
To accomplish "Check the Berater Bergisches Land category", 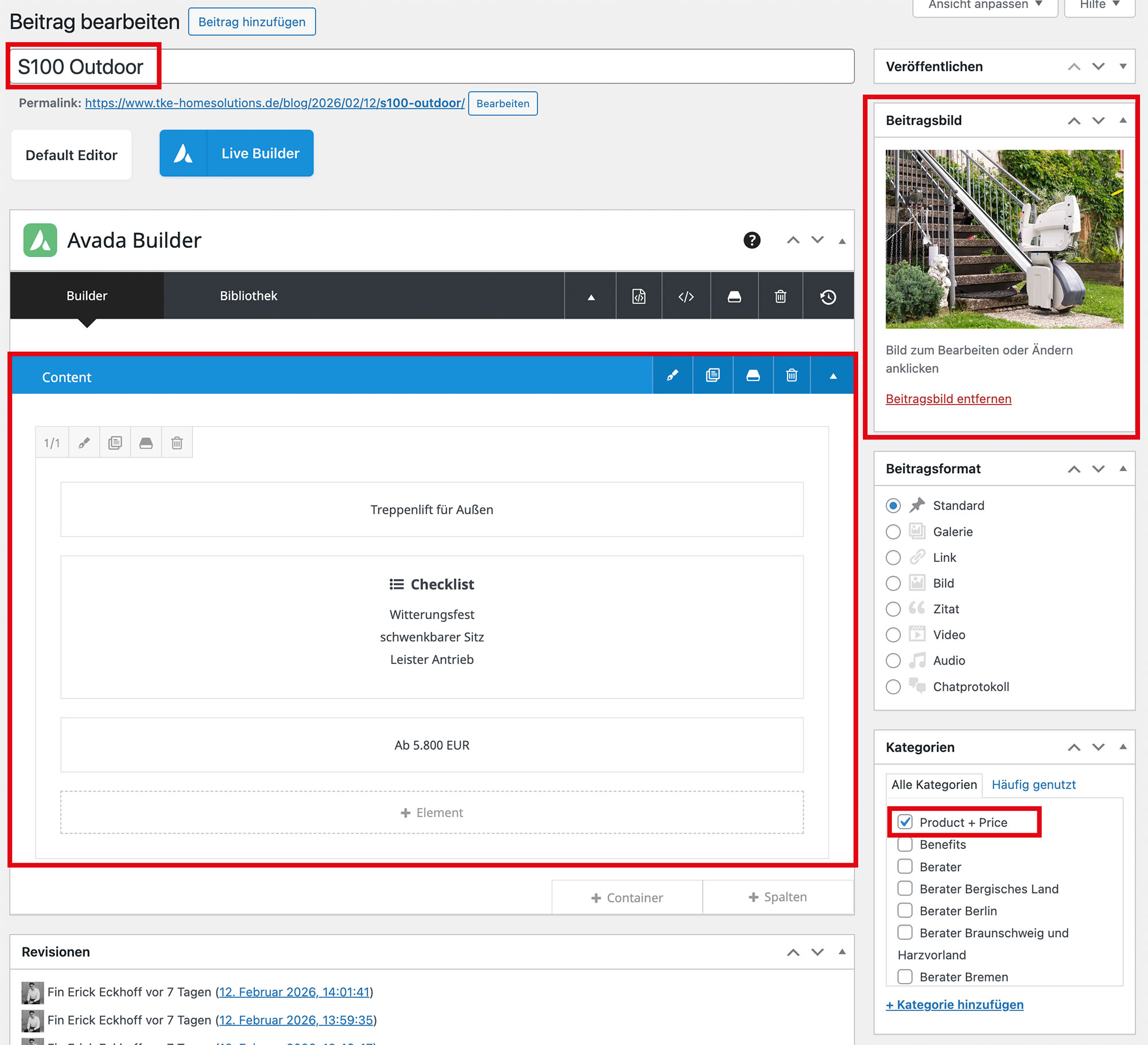I will click(x=905, y=888).
